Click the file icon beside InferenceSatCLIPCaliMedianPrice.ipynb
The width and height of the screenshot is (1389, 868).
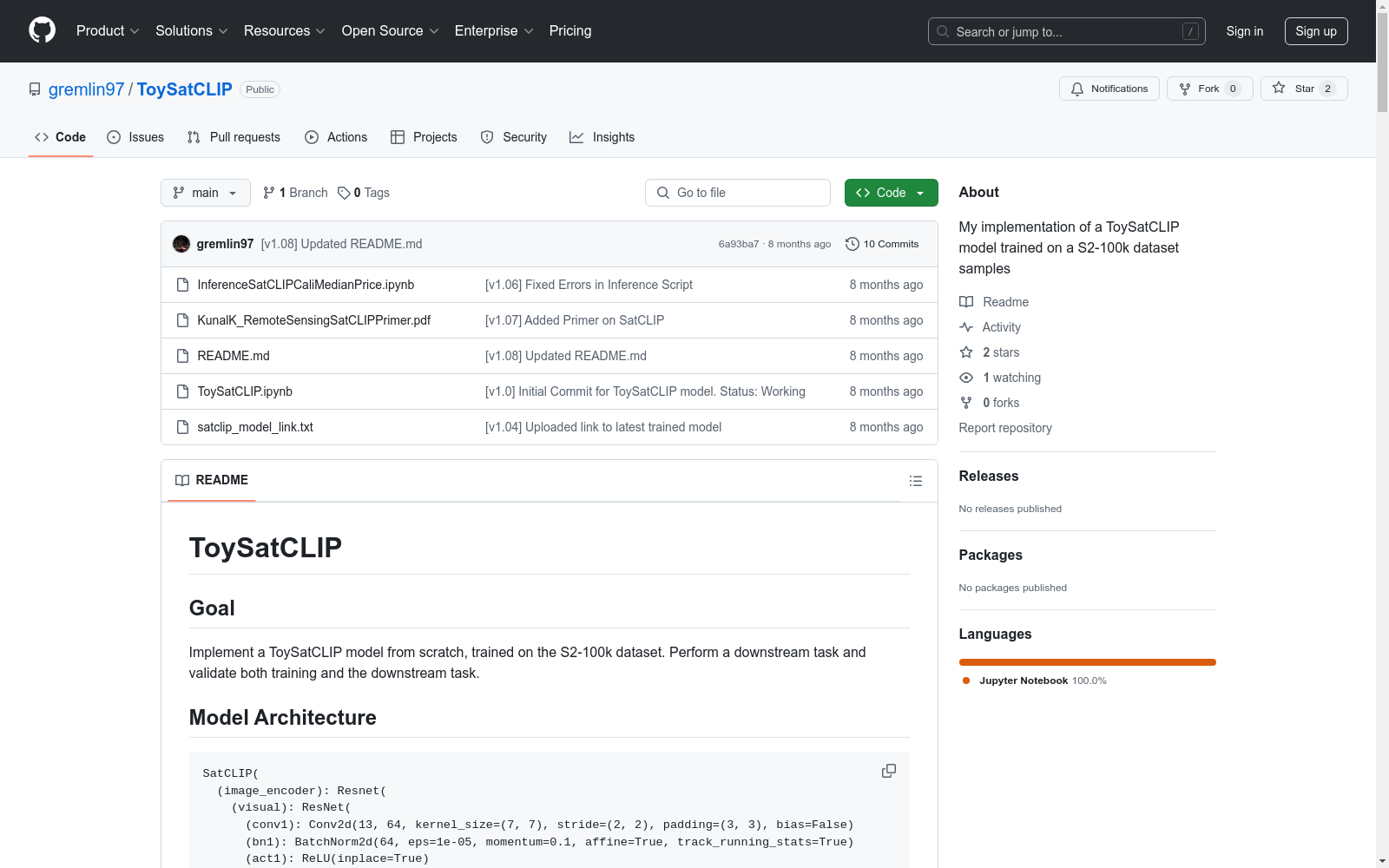pos(182,285)
